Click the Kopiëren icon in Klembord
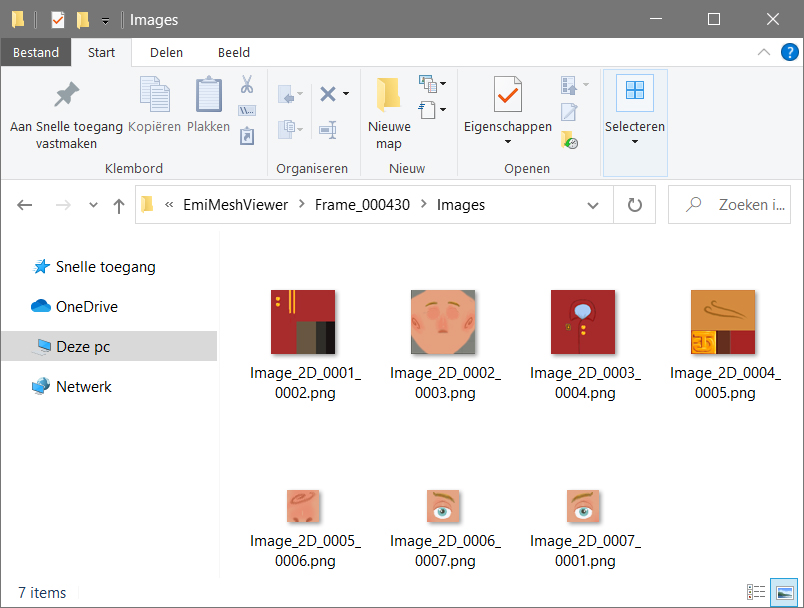The height and width of the screenshot is (608, 804). pyautogui.click(x=154, y=94)
